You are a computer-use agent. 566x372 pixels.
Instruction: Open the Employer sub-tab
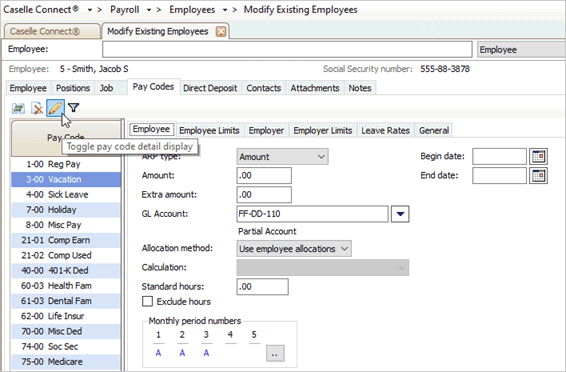[x=266, y=131]
